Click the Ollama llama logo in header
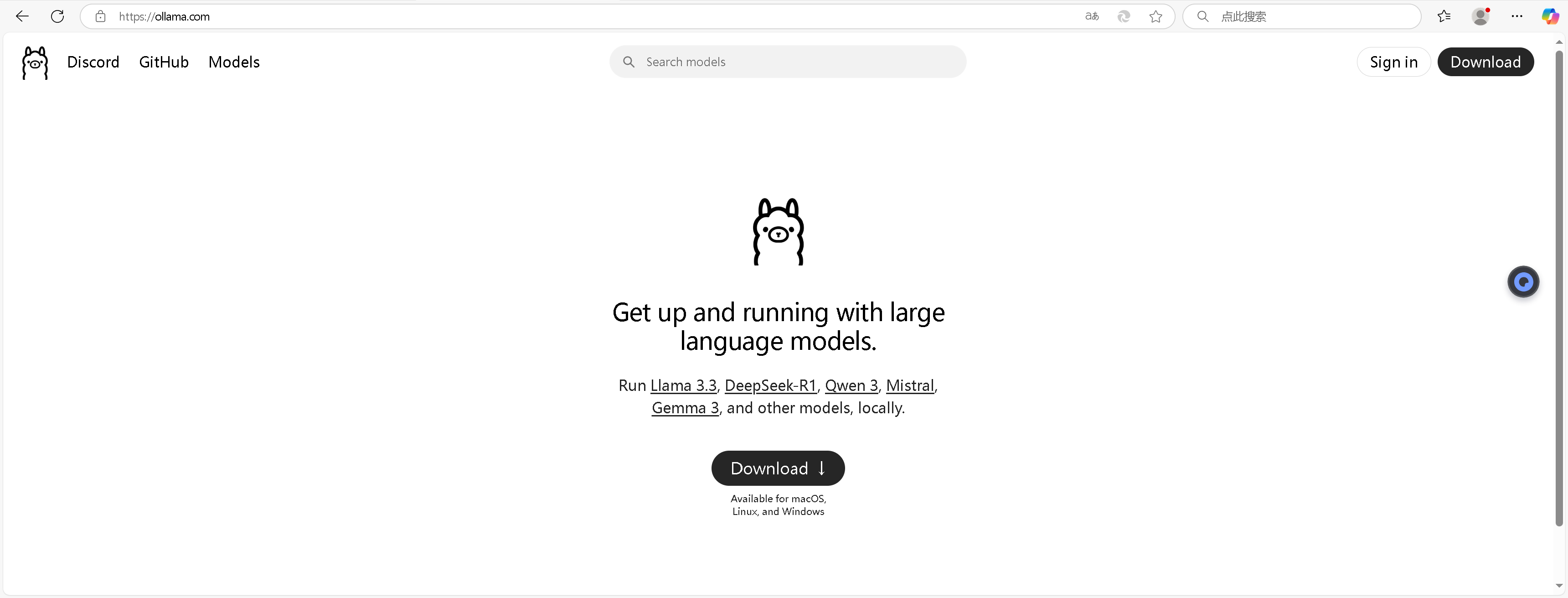Image resolution: width=1568 pixels, height=598 pixels. tap(35, 62)
